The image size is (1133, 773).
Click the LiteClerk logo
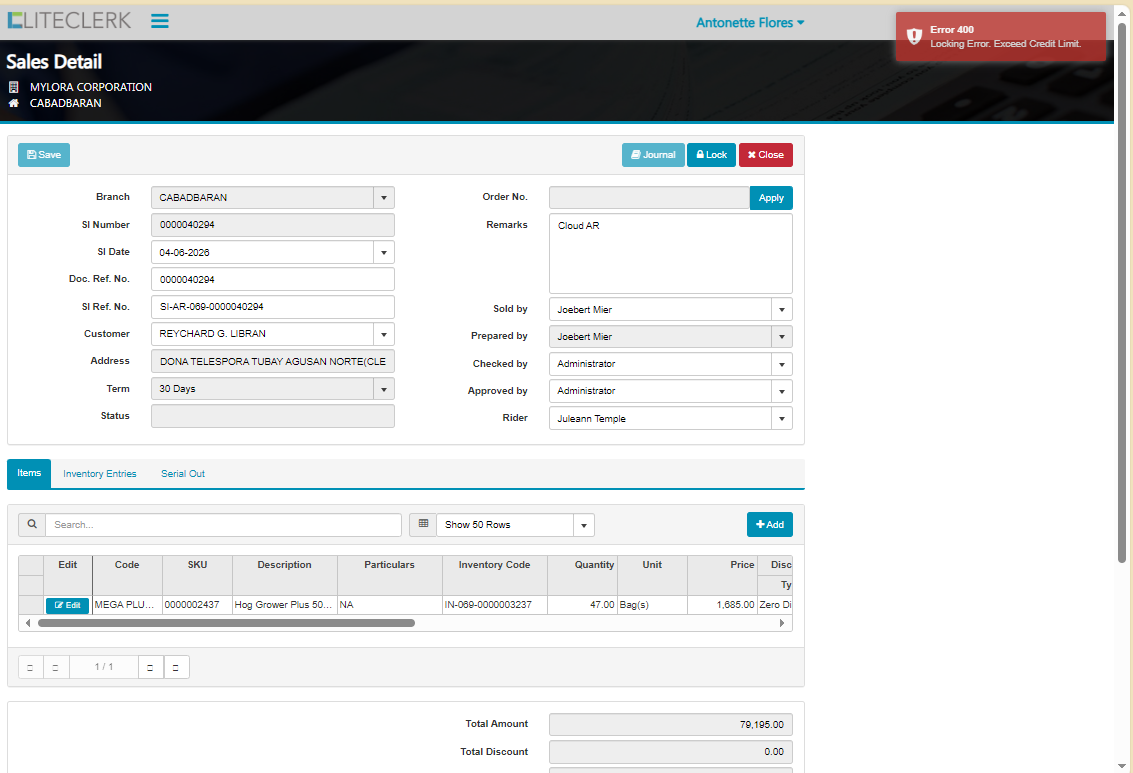click(69, 20)
